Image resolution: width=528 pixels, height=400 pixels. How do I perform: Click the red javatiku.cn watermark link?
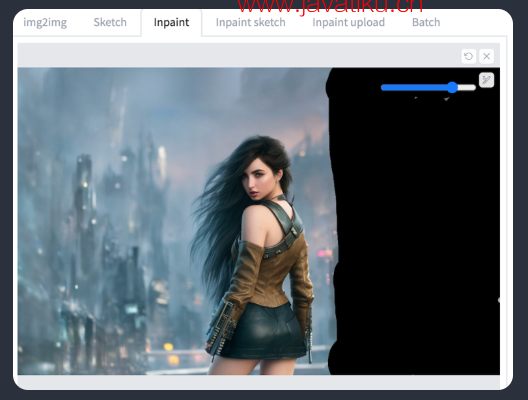click(330, 6)
